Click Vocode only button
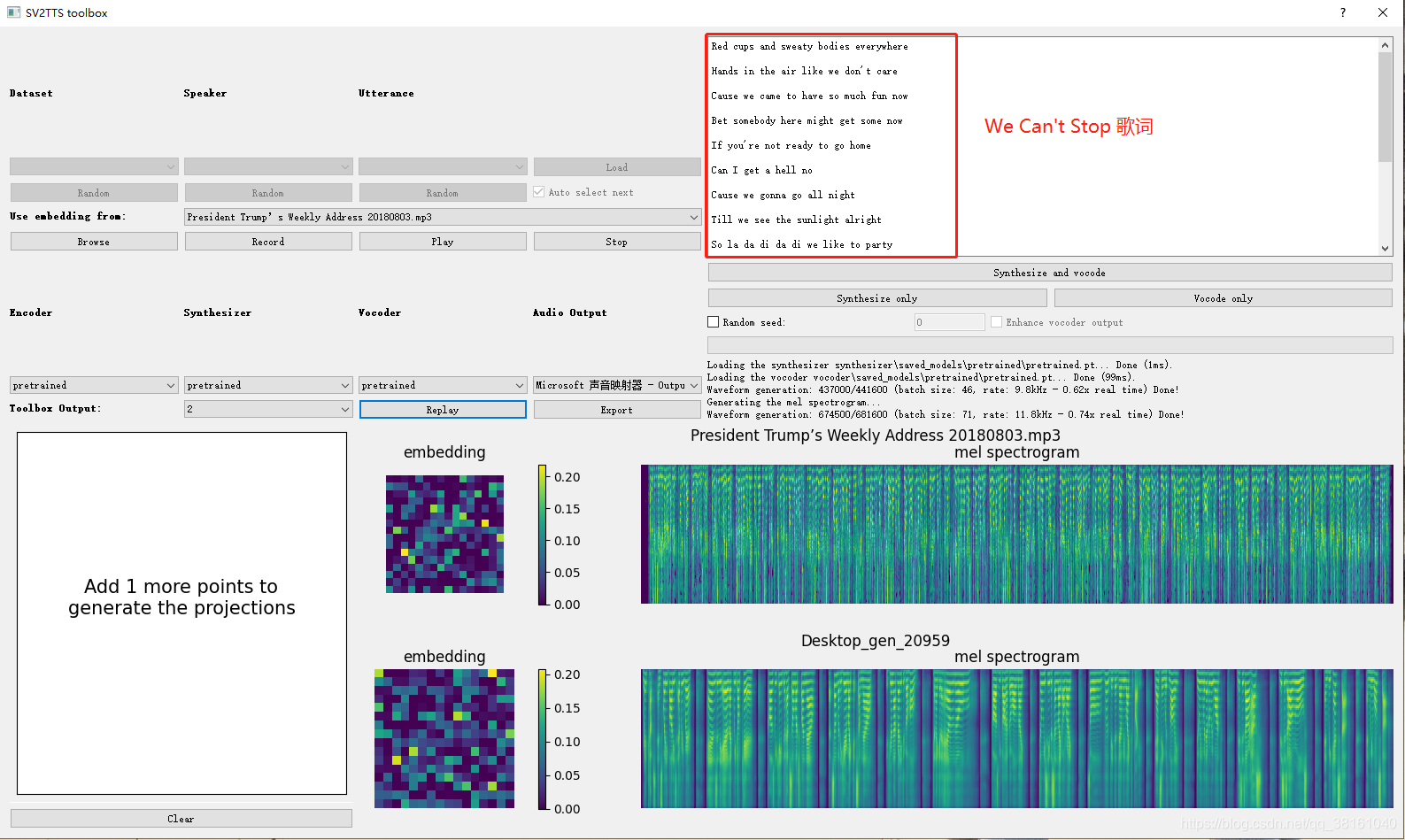This screenshot has height=840, width=1405. point(1224,298)
